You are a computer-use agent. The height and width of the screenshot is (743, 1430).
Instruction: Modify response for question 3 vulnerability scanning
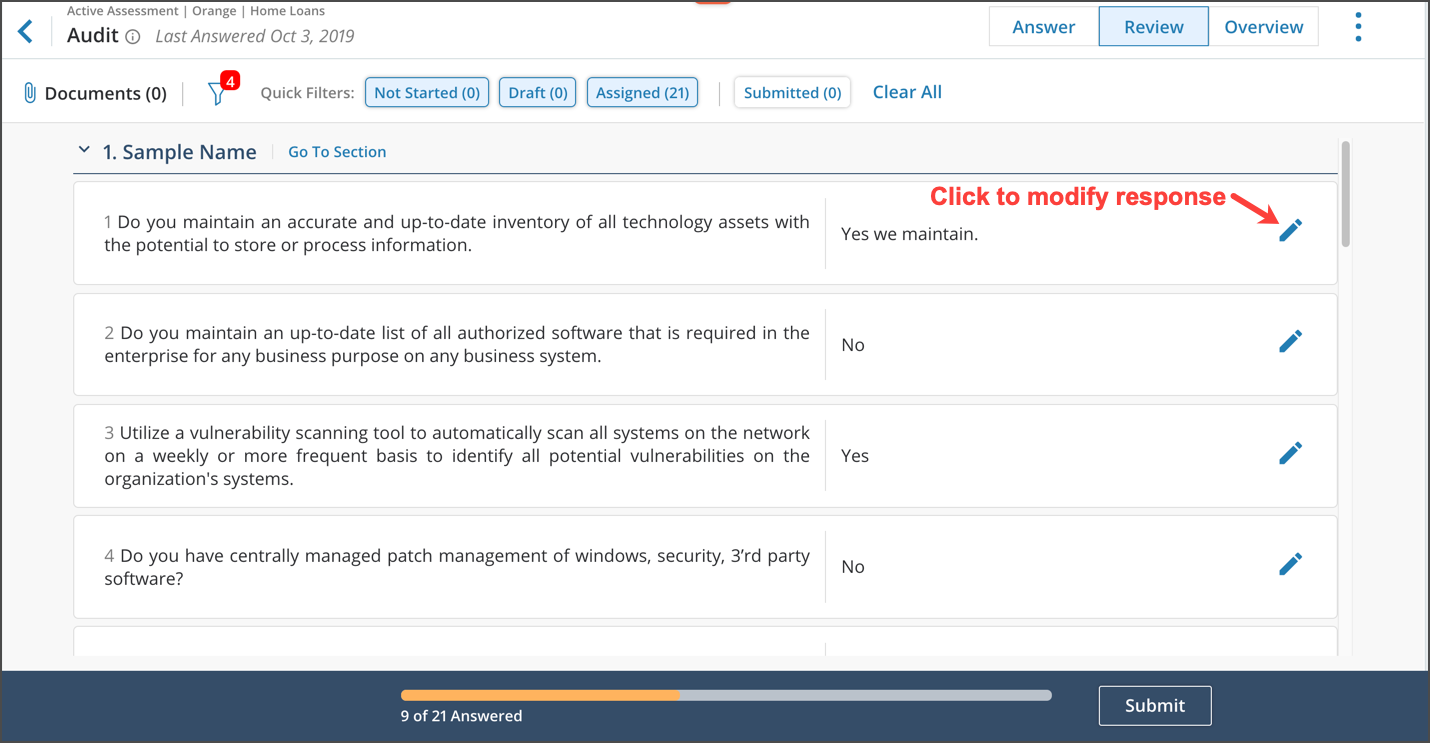click(x=1291, y=453)
